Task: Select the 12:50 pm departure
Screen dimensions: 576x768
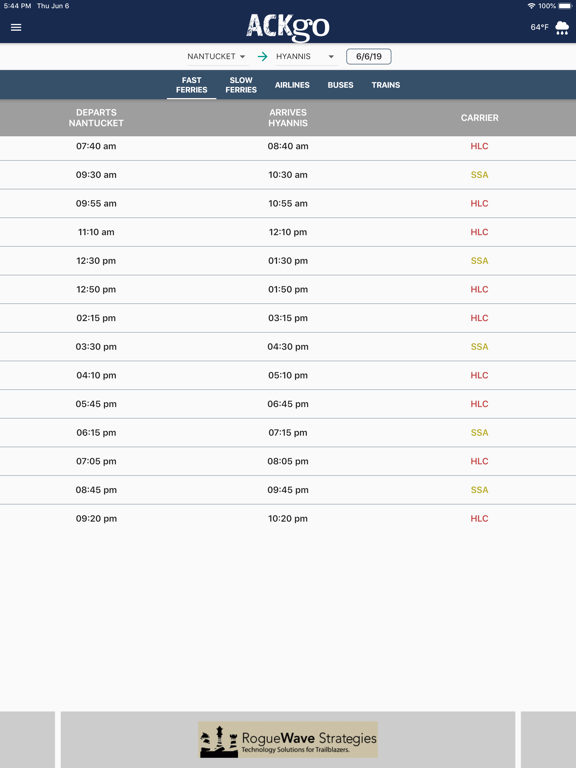Action: pyautogui.click(x=96, y=289)
